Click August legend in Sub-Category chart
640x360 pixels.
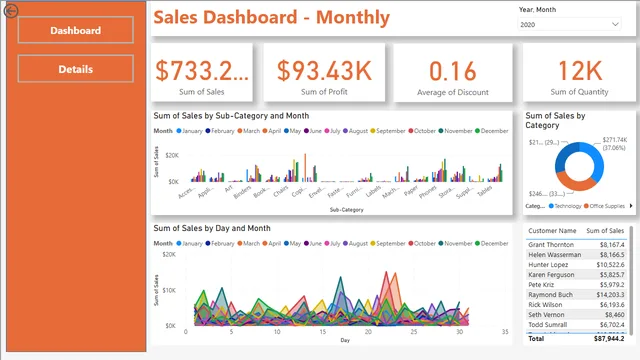(x=356, y=131)
